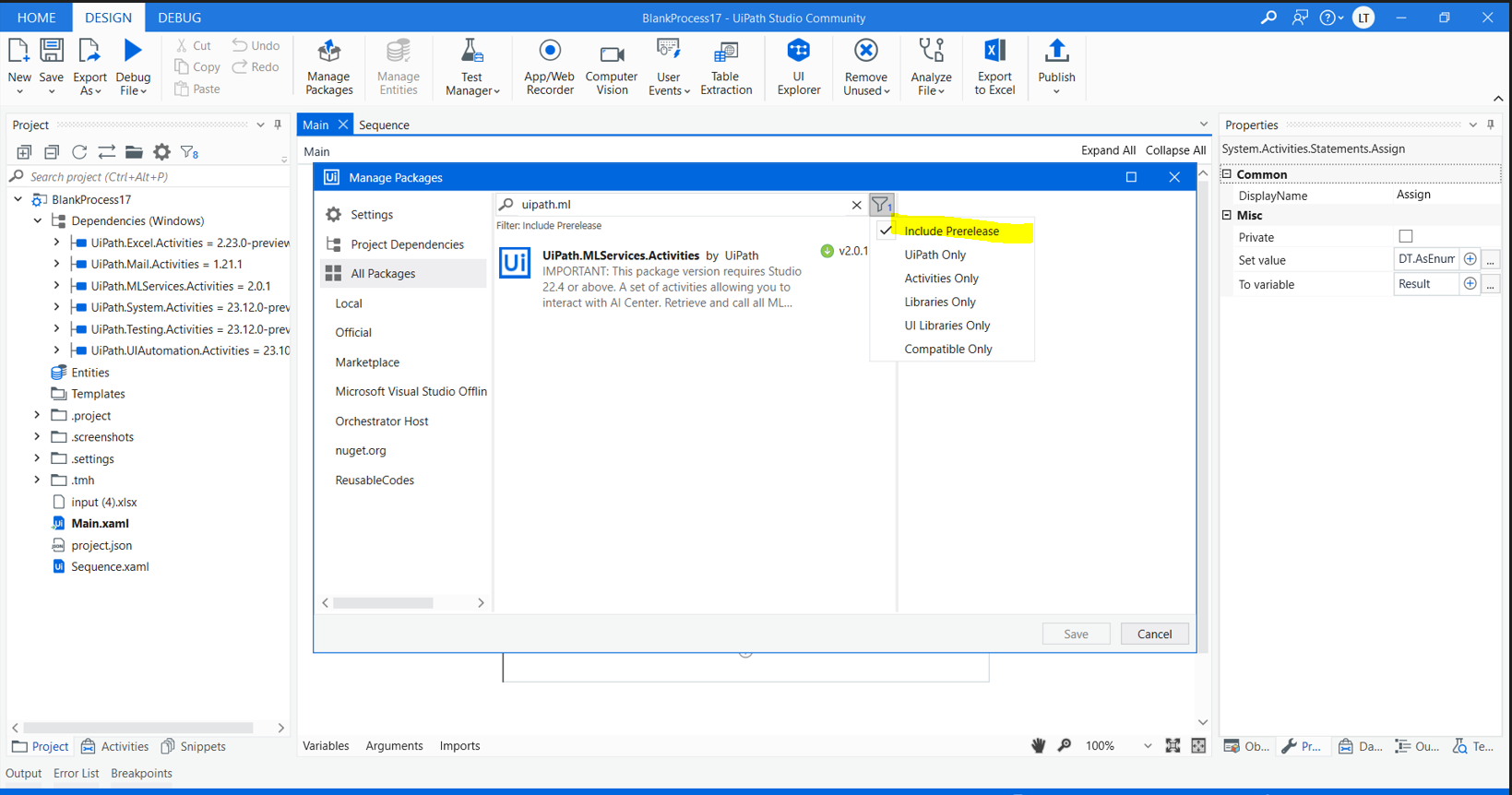Collapse the BlankProcess17 project node
The width and height of the screenshot is (1512, 795).
tap(18, 199)
